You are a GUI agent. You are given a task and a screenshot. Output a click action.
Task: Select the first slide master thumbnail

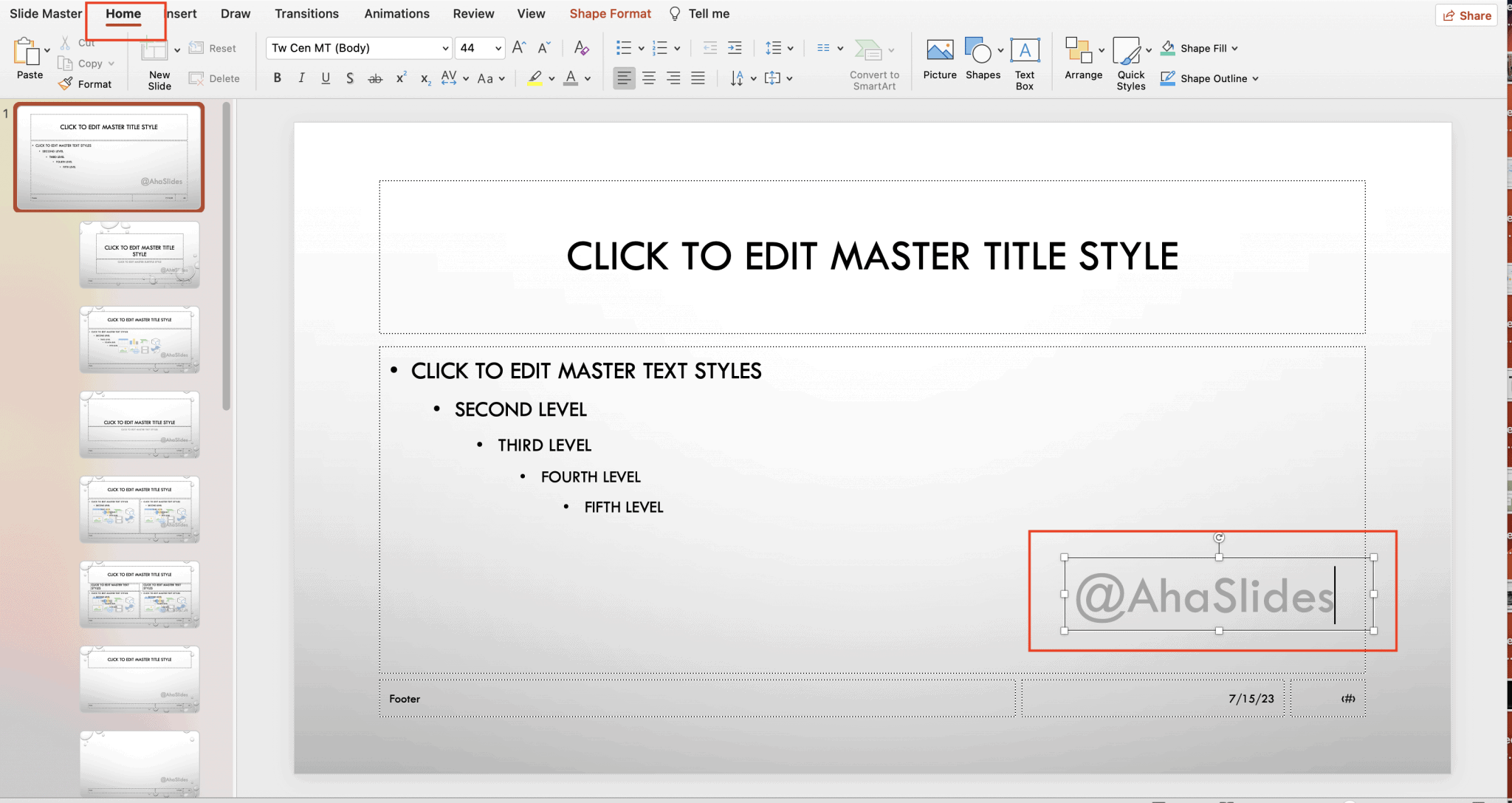tap(109, 157)
